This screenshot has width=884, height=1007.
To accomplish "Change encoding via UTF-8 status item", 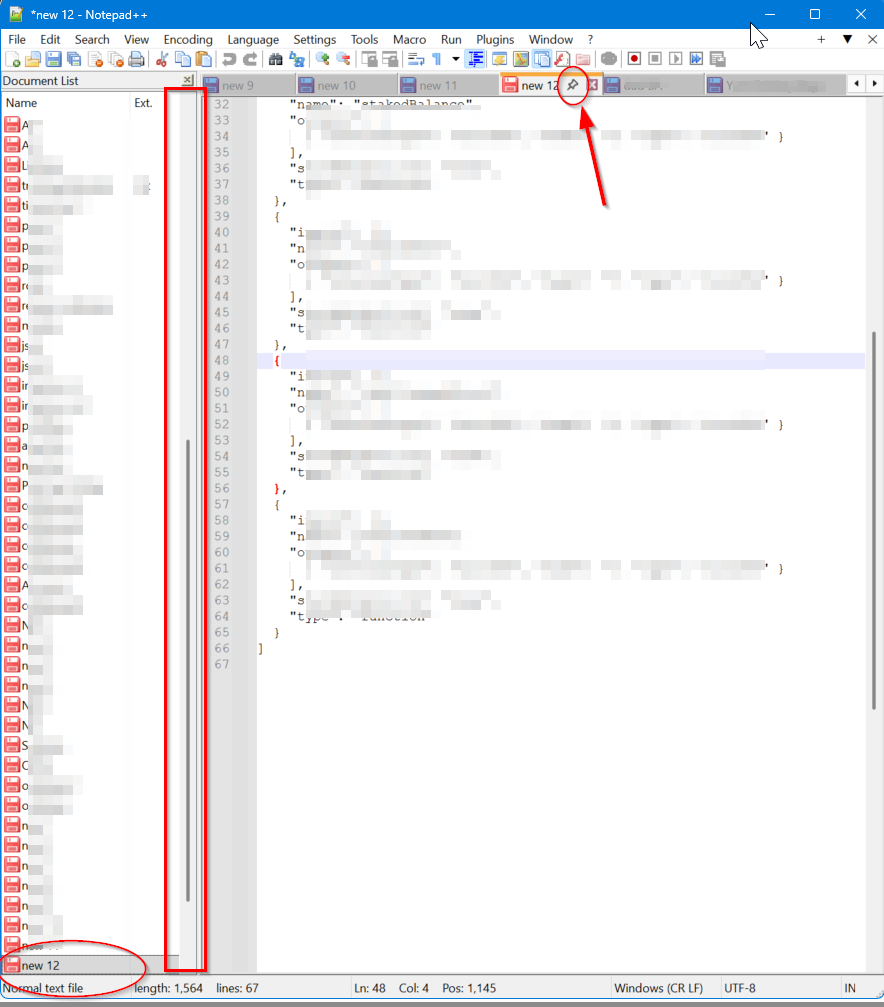I will (x=740, y=987).
